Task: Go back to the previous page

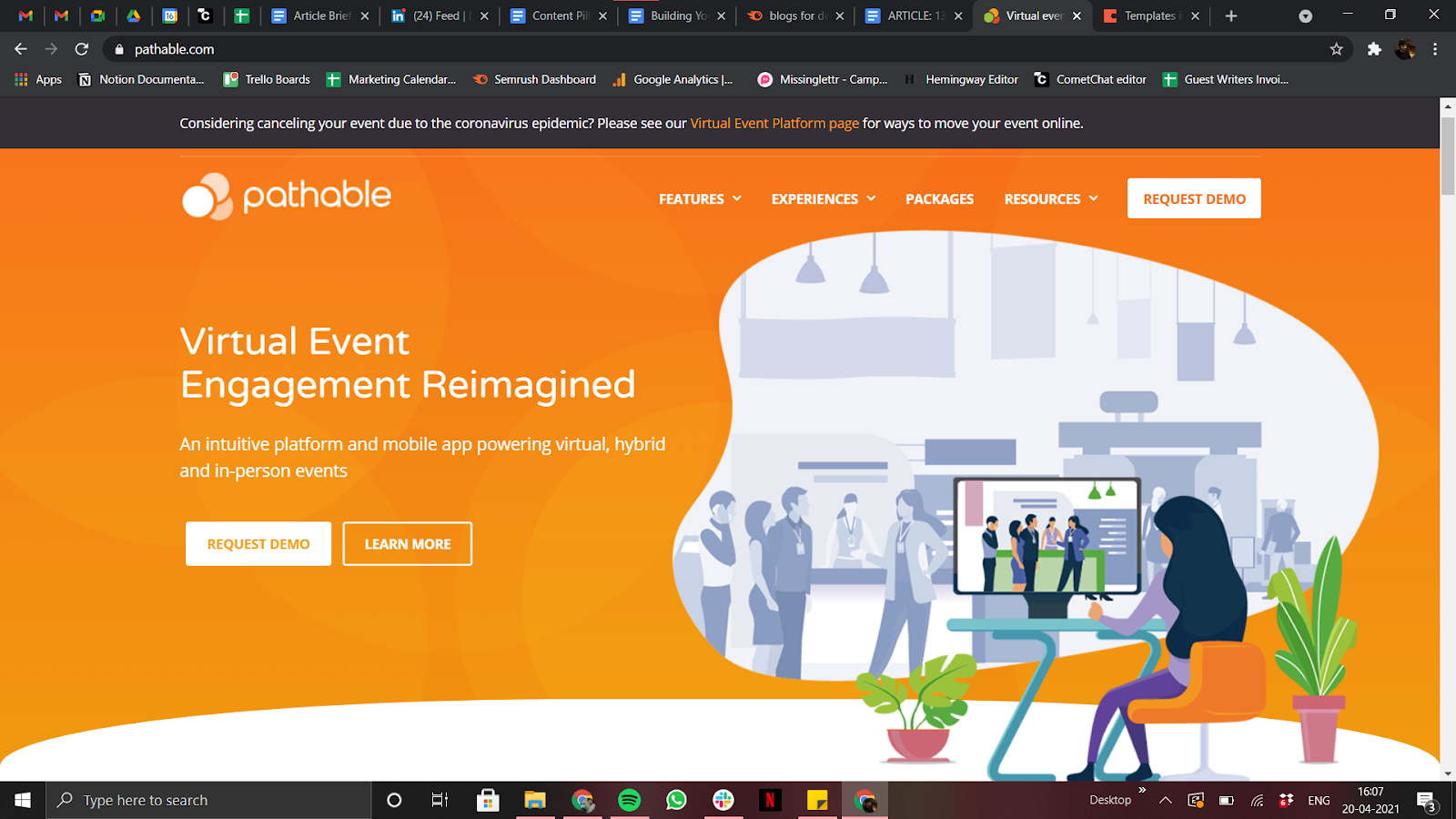Action: 21,49
